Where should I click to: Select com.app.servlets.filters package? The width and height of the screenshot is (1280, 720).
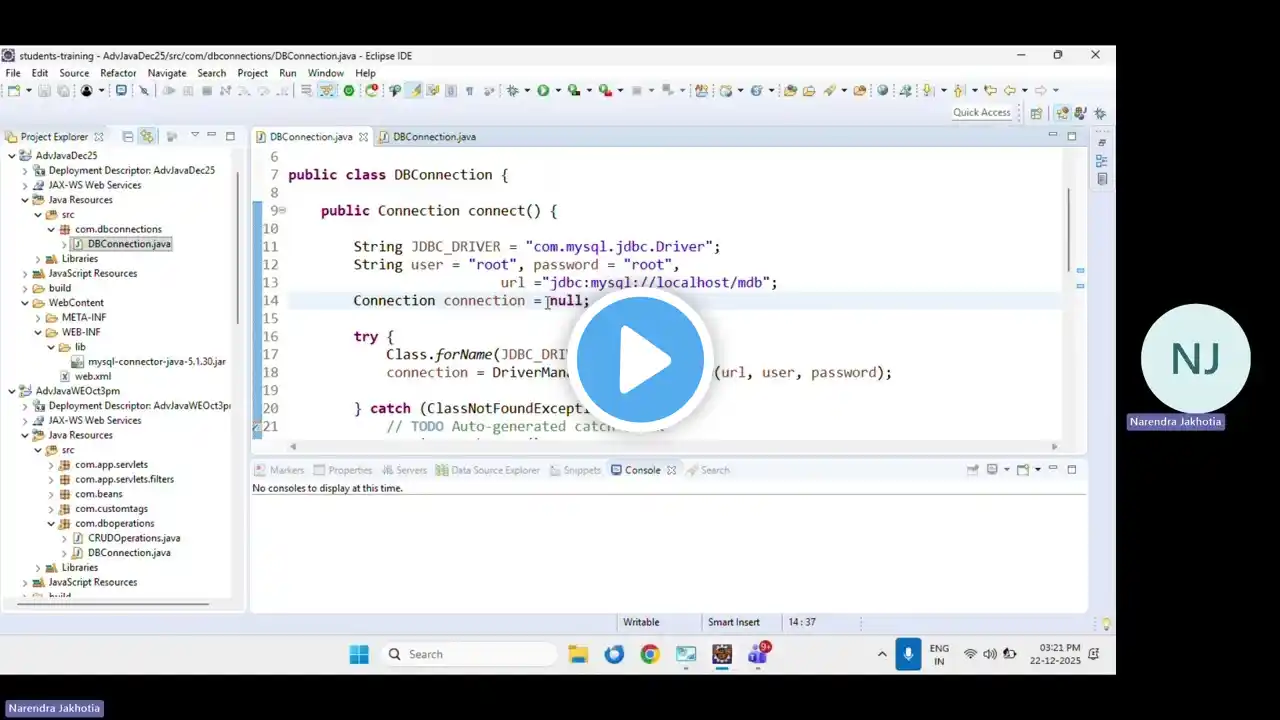tap(117, 479)
